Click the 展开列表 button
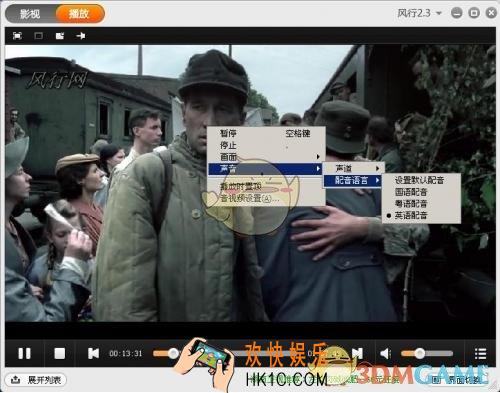The width and height of the screenshot is (500, 393). coord(36,380)
